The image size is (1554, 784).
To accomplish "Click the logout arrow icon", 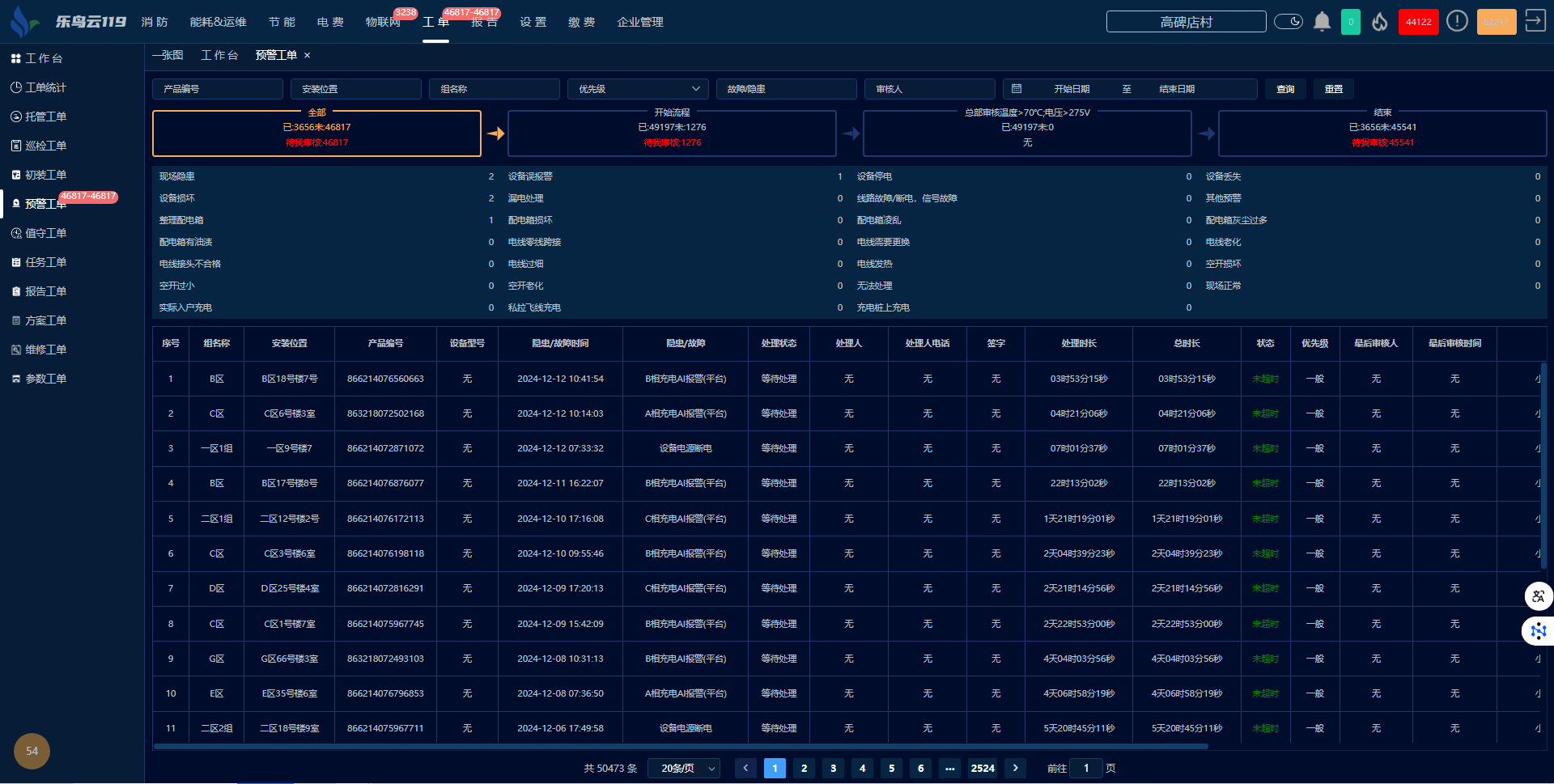I will 1535,21.
